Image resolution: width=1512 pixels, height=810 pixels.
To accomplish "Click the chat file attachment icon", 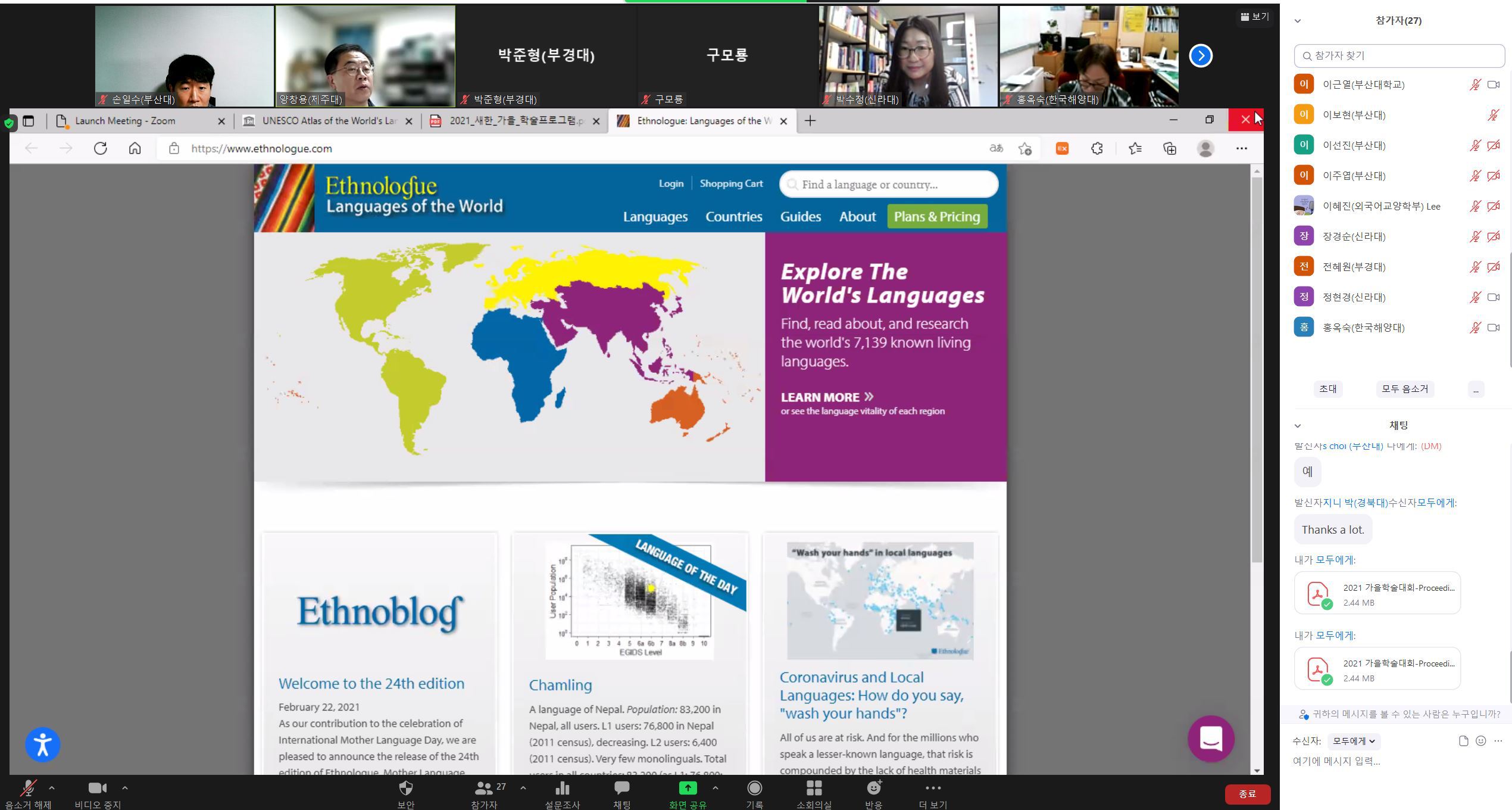I will (x=1463, y=741).
